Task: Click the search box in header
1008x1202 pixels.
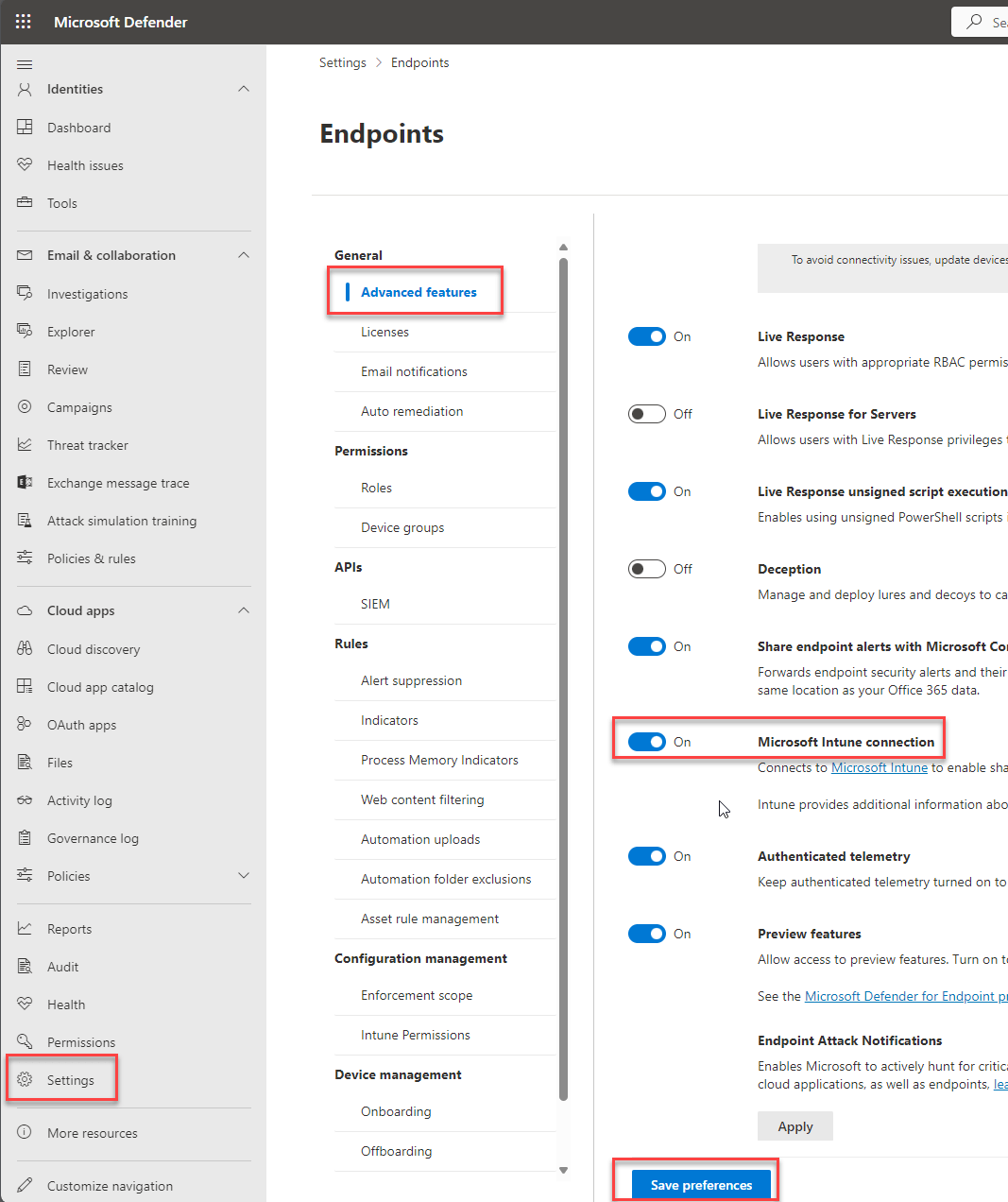Action: [x=980, y=22]
